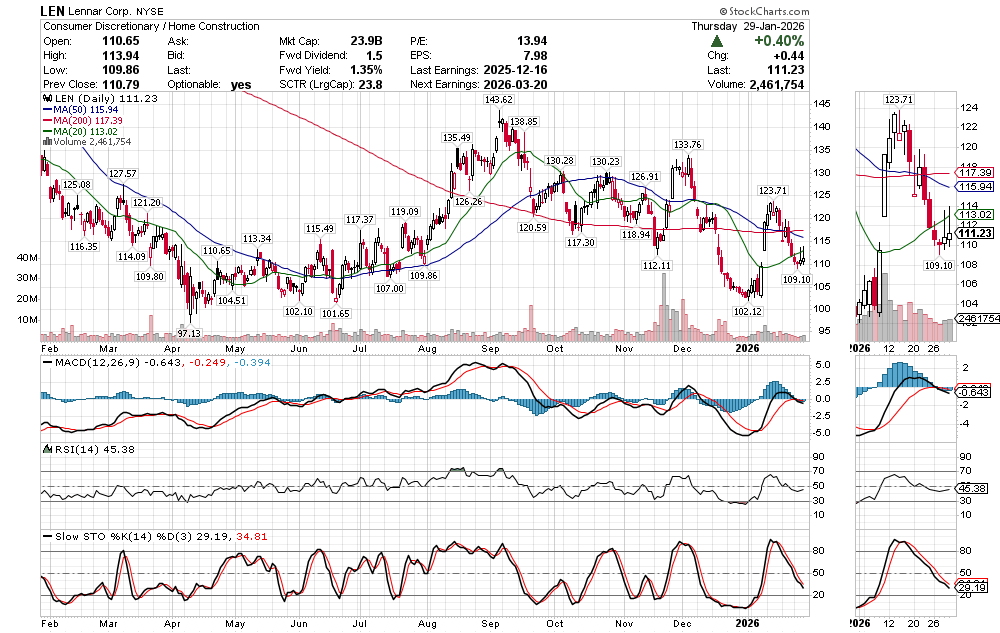Select Consumer Discretionary / Home Construction sector text
The height and width of the screenshot is (633, 1000).
click(149, 26)
